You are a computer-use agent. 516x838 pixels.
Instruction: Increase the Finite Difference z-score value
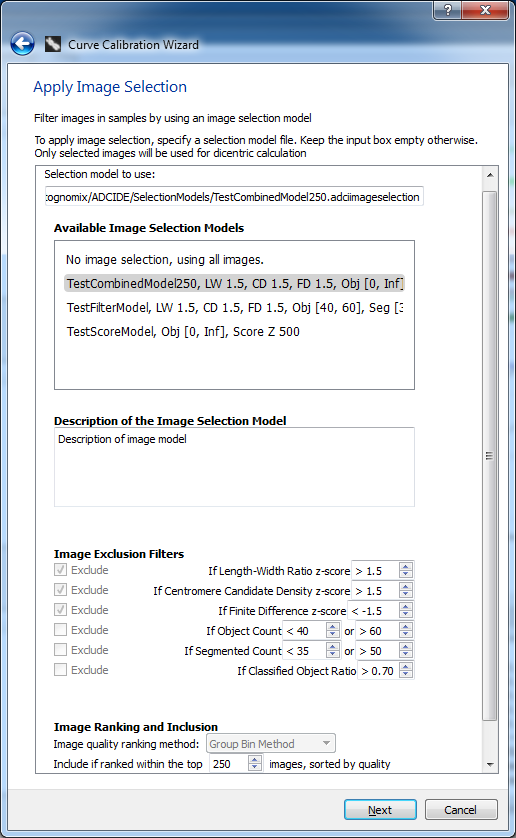point(406,607)
